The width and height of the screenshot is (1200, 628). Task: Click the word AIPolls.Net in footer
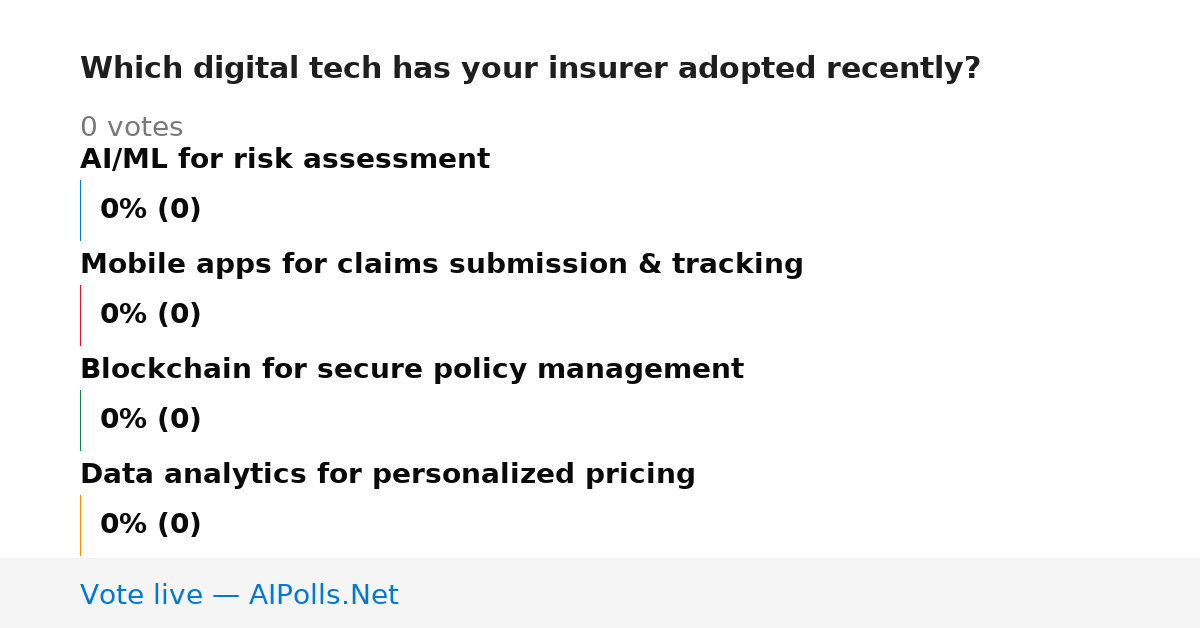(x=324, y=596)
